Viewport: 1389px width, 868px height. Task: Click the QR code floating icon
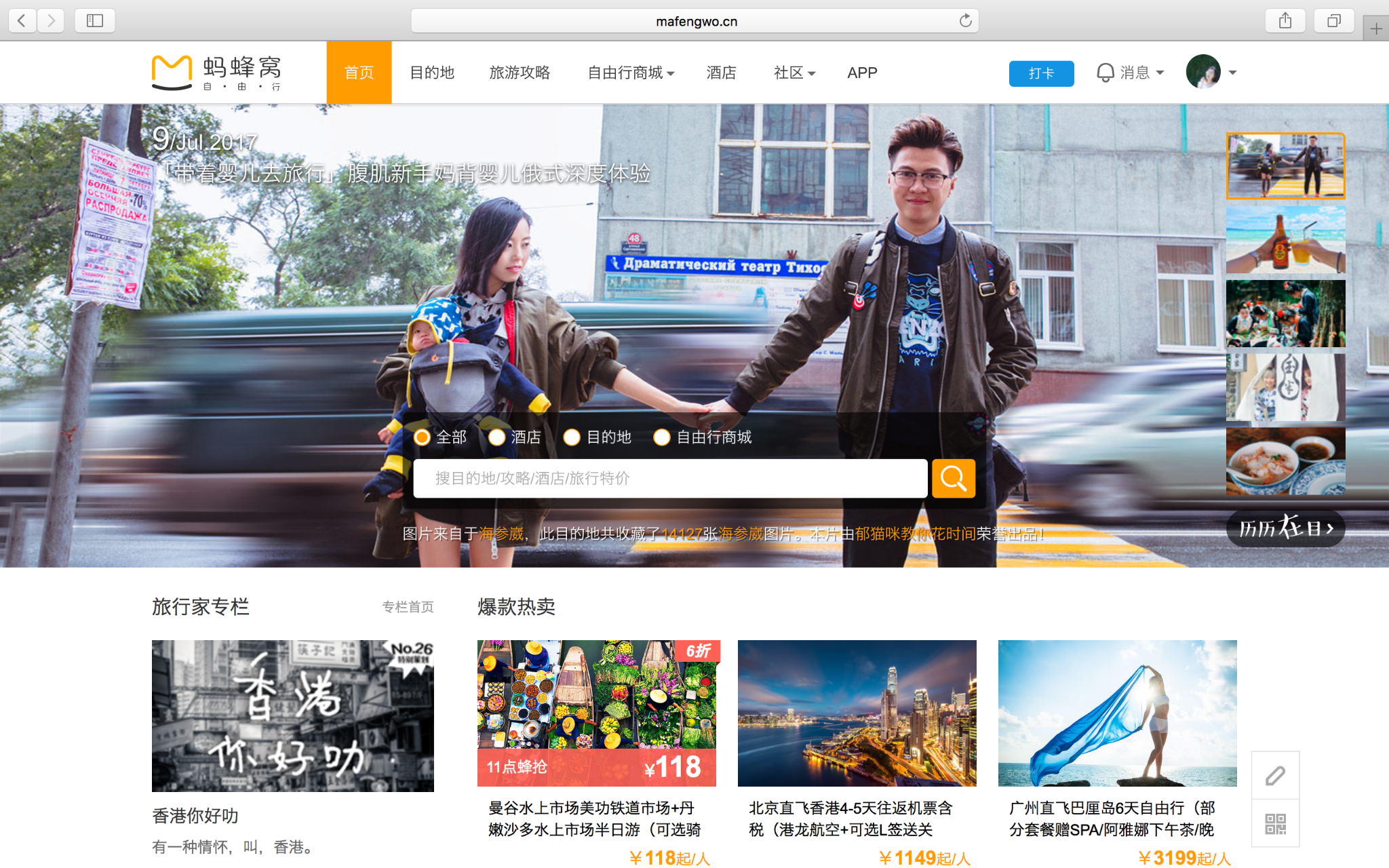(1275, 824)
